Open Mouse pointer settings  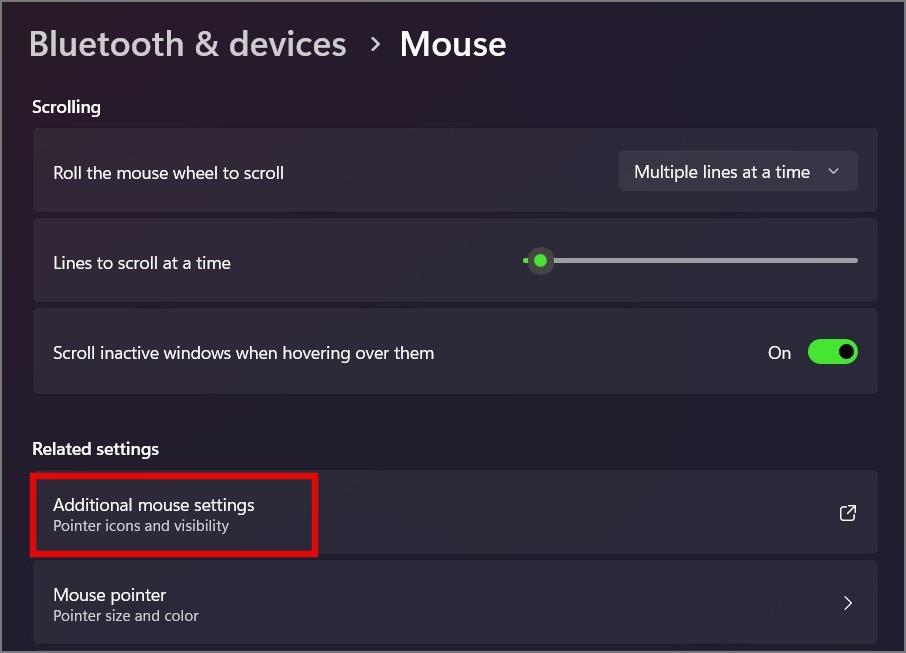pyautogui.click(x=455, y=603)
